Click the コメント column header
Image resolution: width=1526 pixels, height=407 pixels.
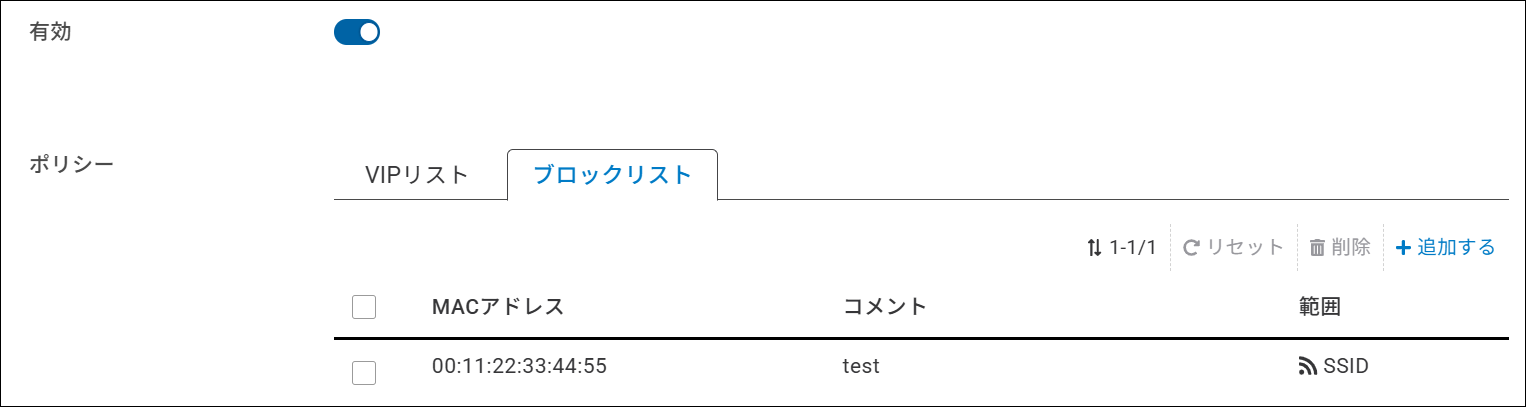(x=885, y=306)
